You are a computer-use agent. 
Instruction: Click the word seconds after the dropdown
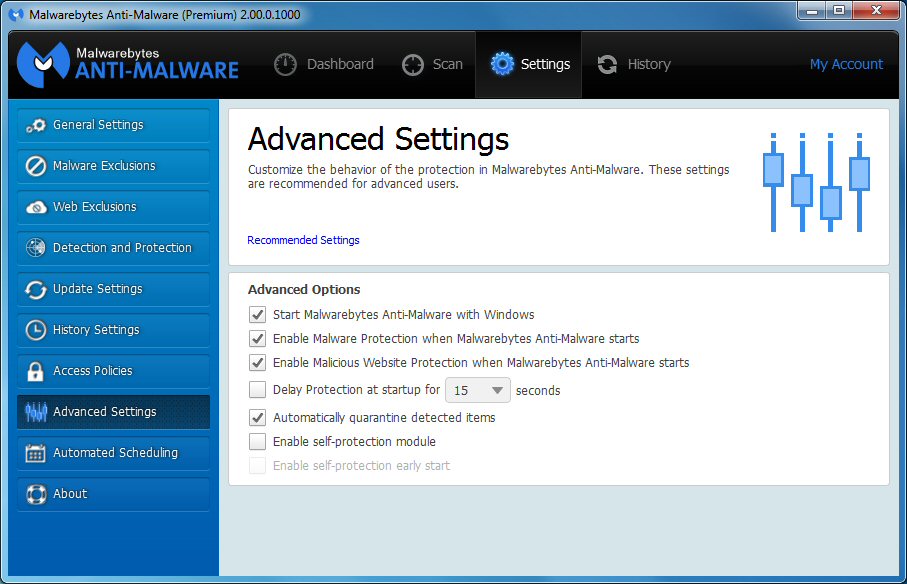click(x=538, y=391)
